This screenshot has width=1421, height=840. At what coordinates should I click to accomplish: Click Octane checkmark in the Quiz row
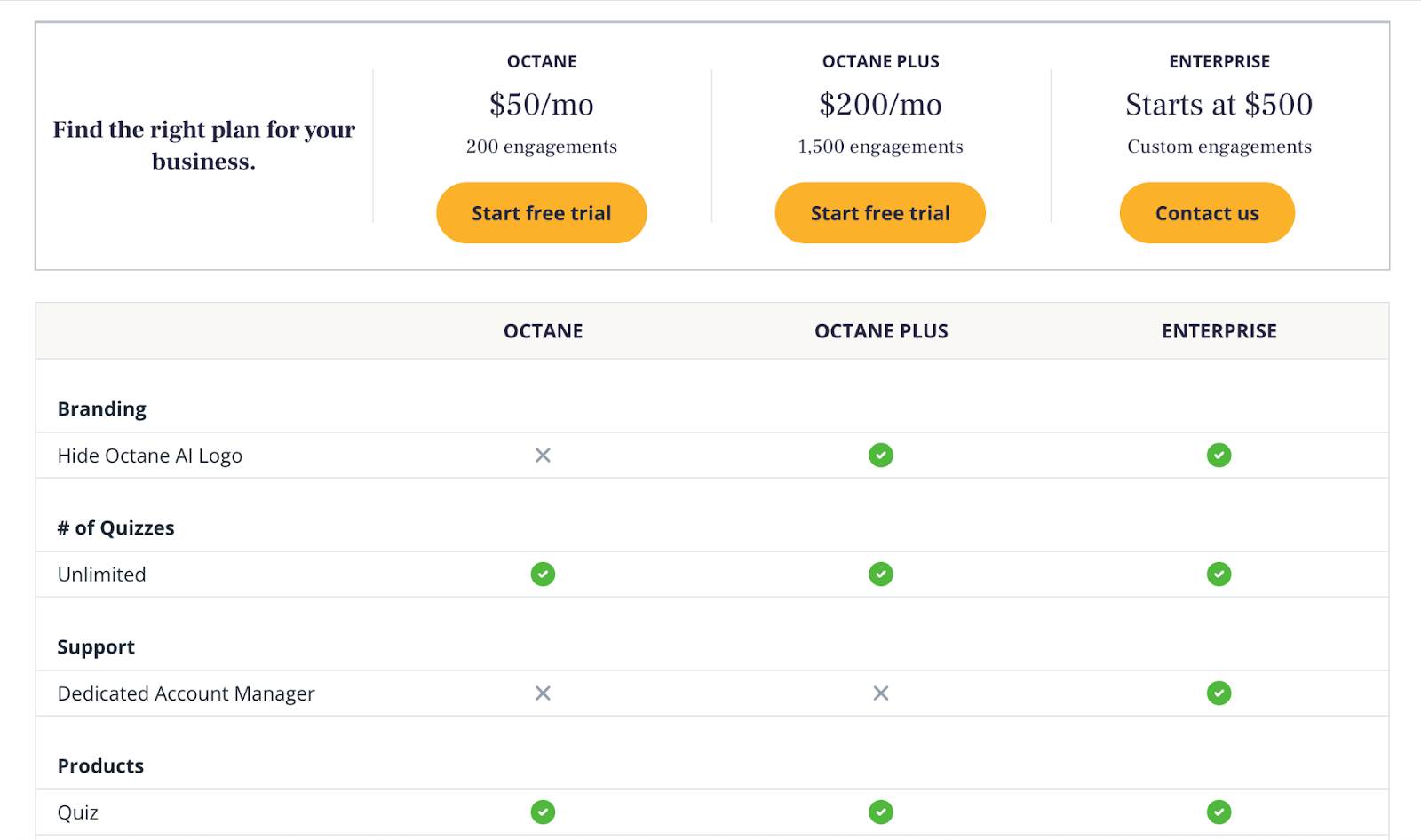pos(543,812)
